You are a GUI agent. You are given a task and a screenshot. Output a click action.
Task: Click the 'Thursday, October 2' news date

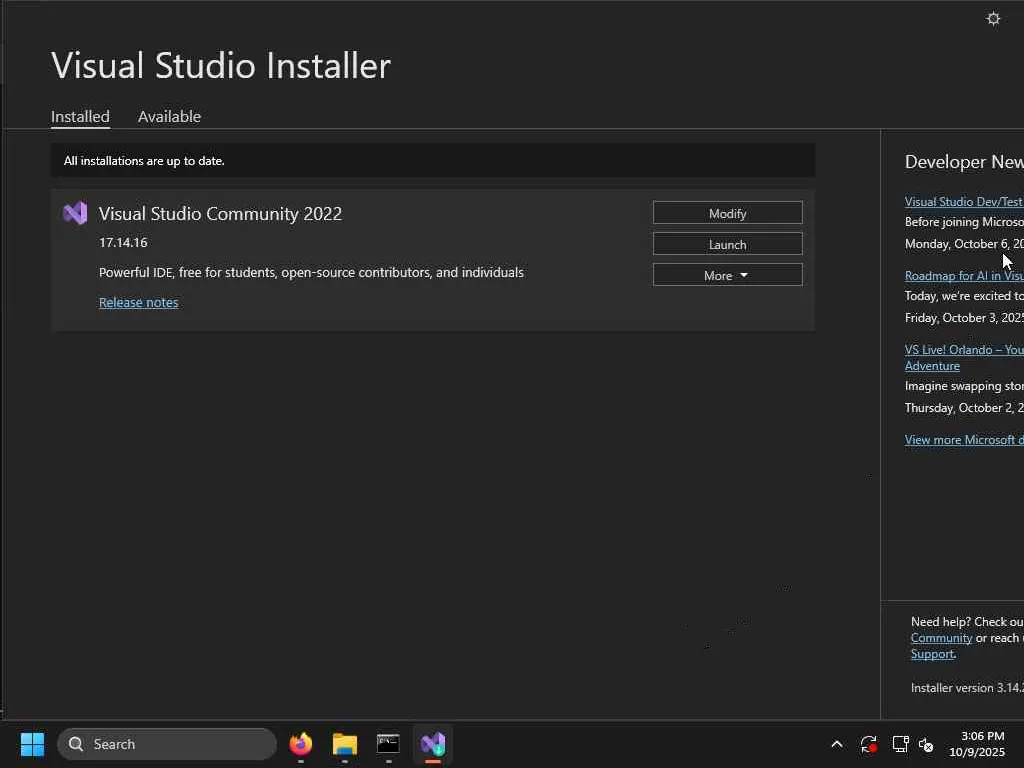(964, 408)
